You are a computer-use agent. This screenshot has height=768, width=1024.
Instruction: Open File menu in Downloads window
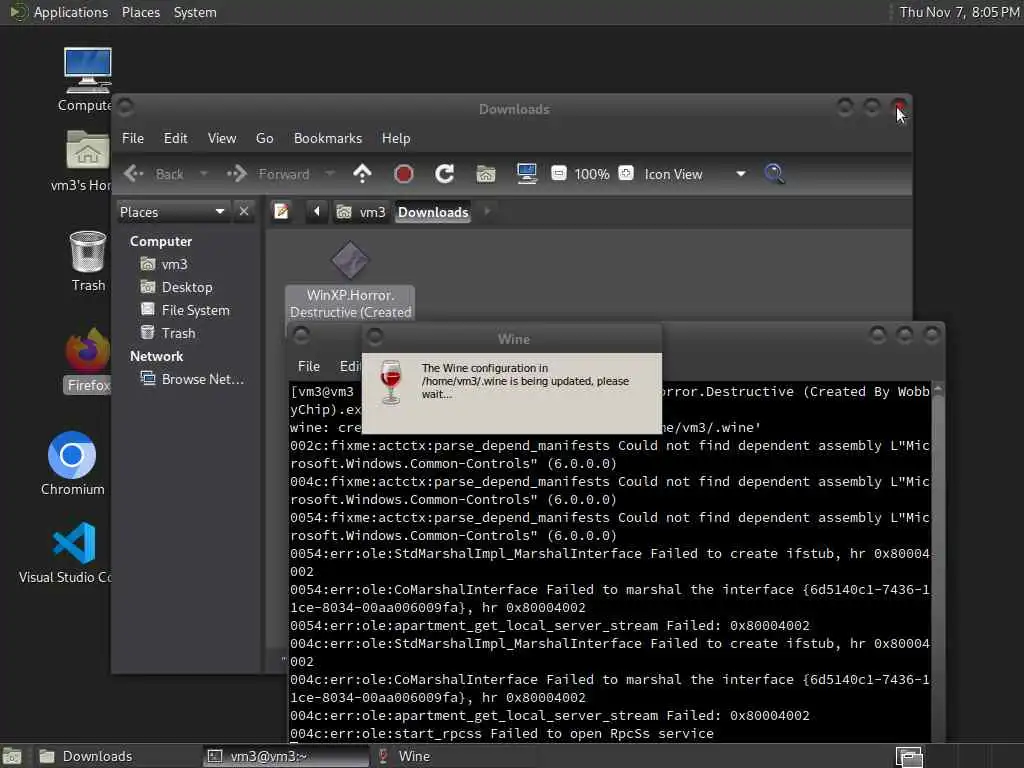click(x=133, y=138)
